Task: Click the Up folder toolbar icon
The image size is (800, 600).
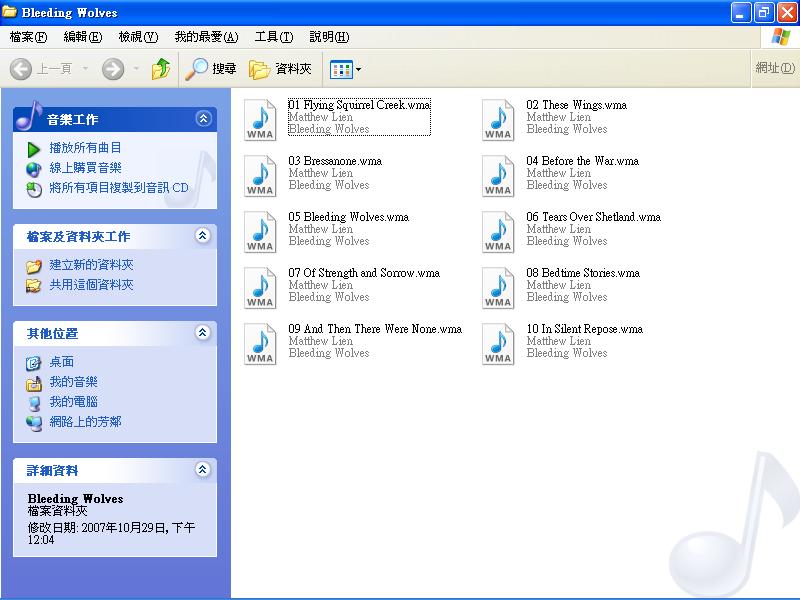Action: point(160,69)
